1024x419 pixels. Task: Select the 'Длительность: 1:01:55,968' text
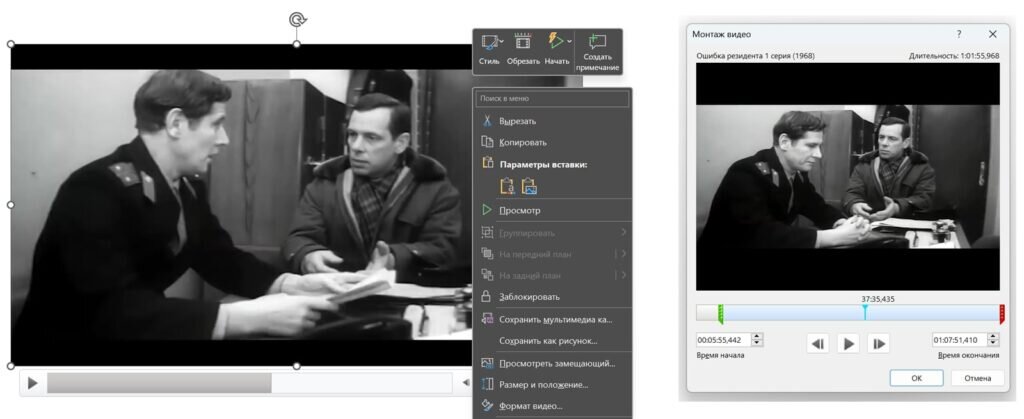click(x=954, y=56)
